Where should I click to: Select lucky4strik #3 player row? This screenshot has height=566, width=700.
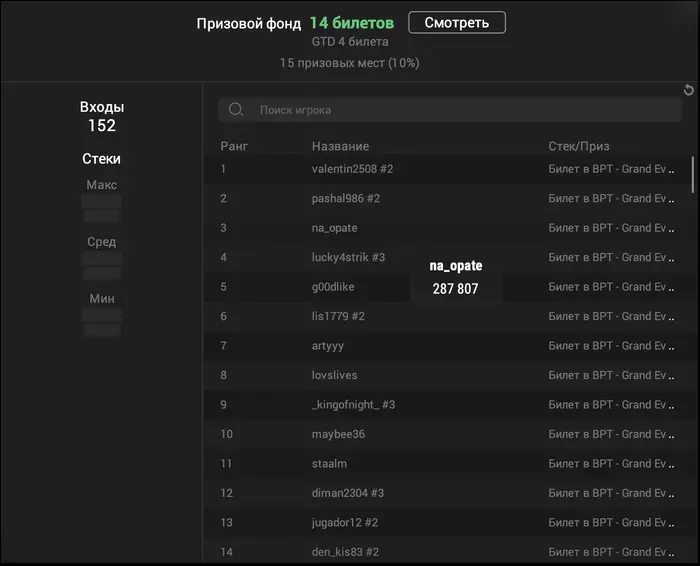(348, 258)
